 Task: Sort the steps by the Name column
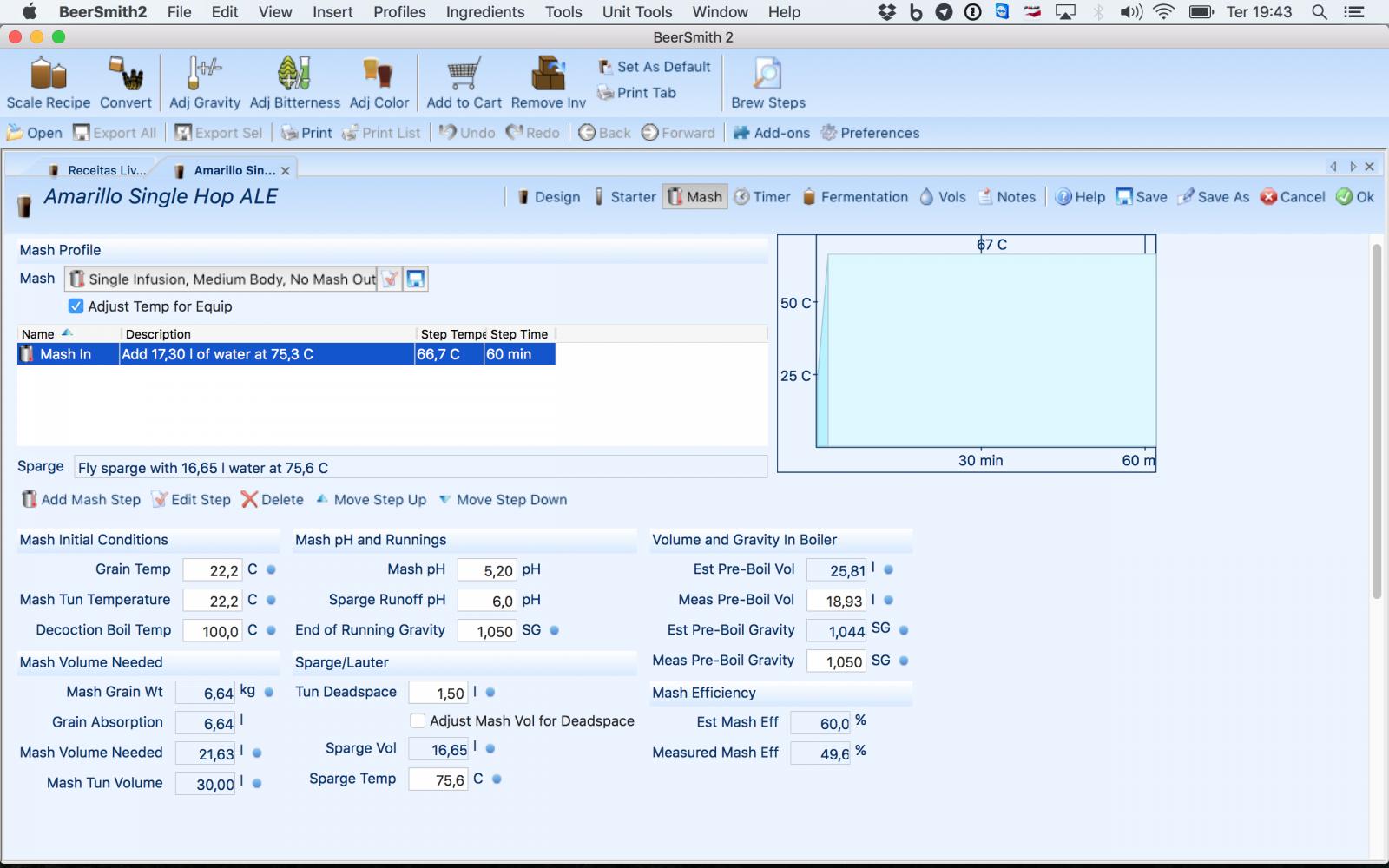(68, 334)
